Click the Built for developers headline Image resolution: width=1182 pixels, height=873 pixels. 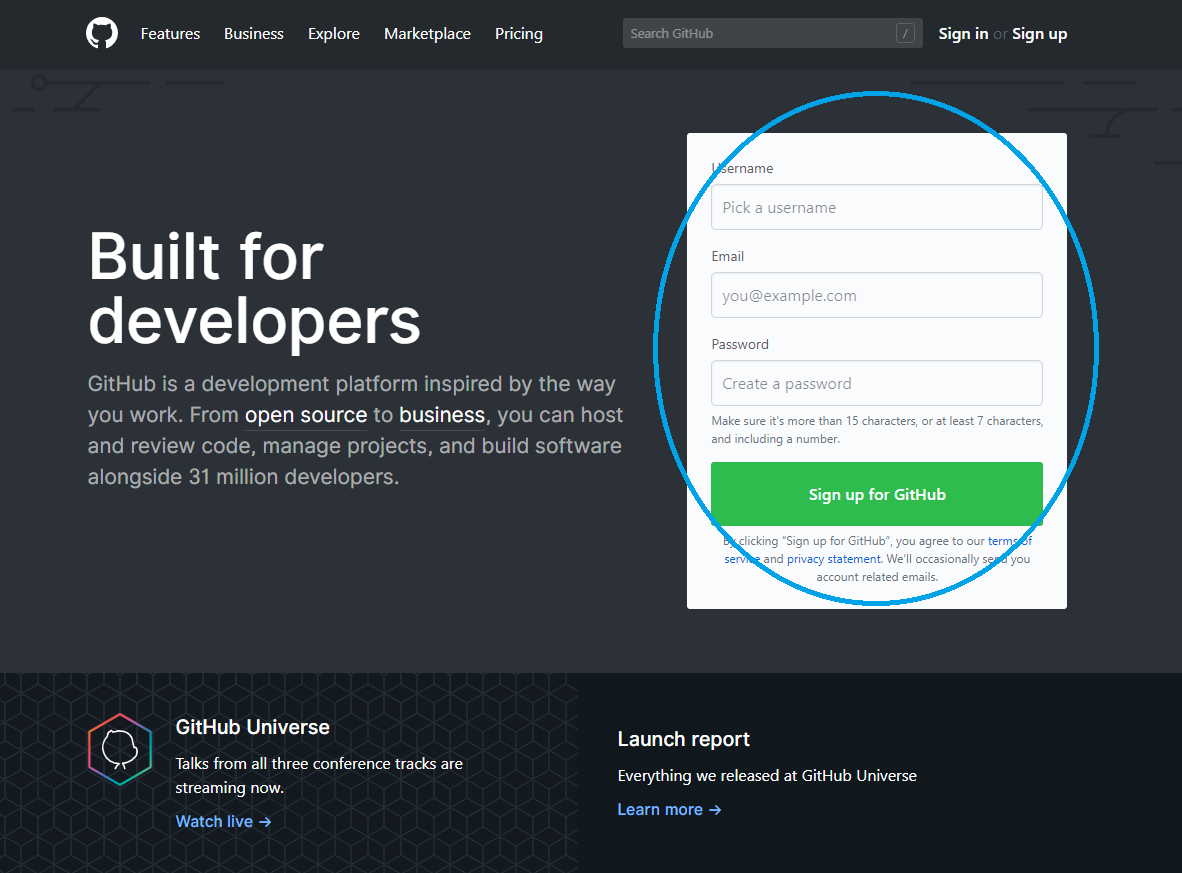[x=254, y=289]
